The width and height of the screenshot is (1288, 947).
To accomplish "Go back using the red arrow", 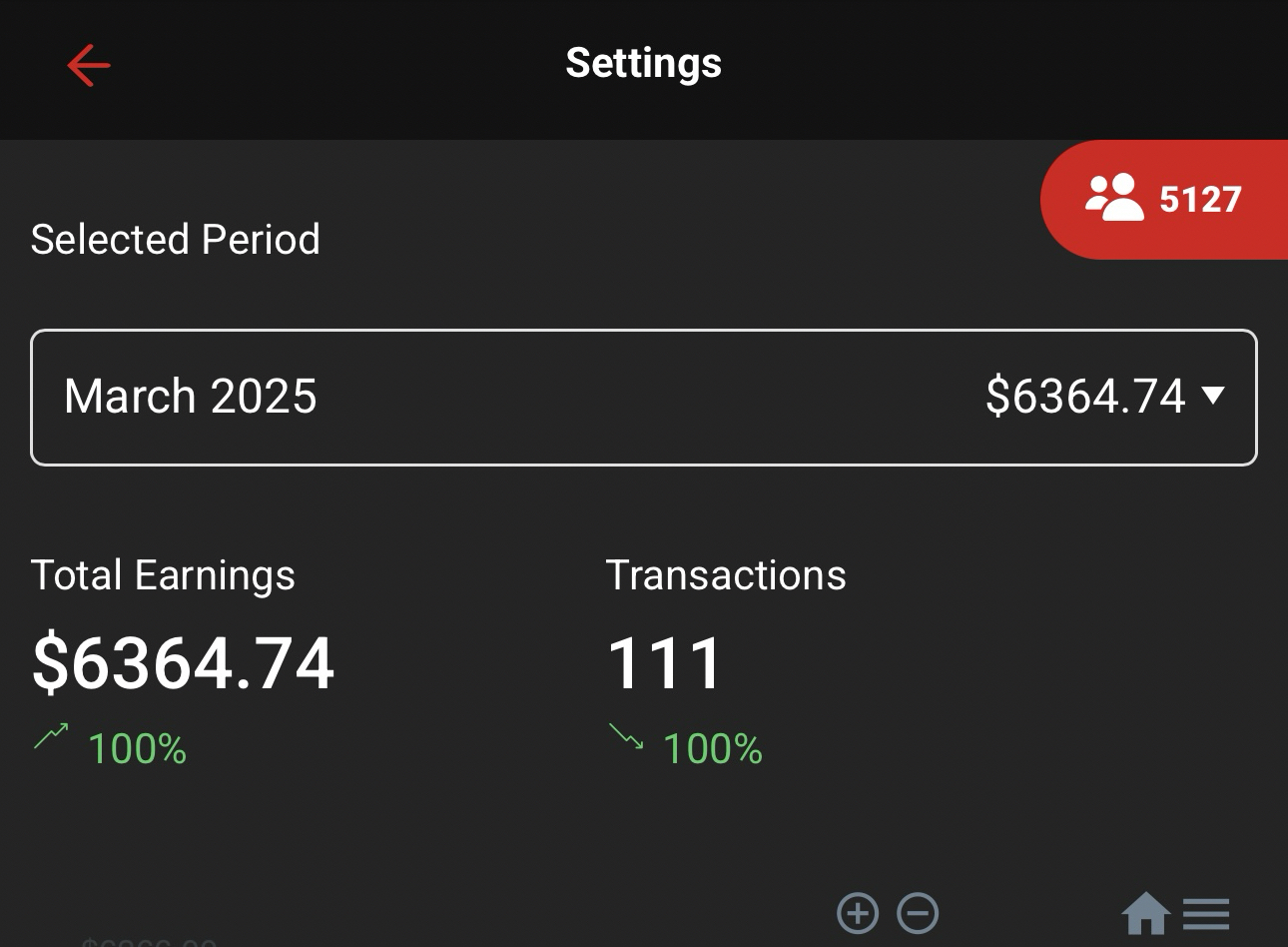I will pos(89,66).
